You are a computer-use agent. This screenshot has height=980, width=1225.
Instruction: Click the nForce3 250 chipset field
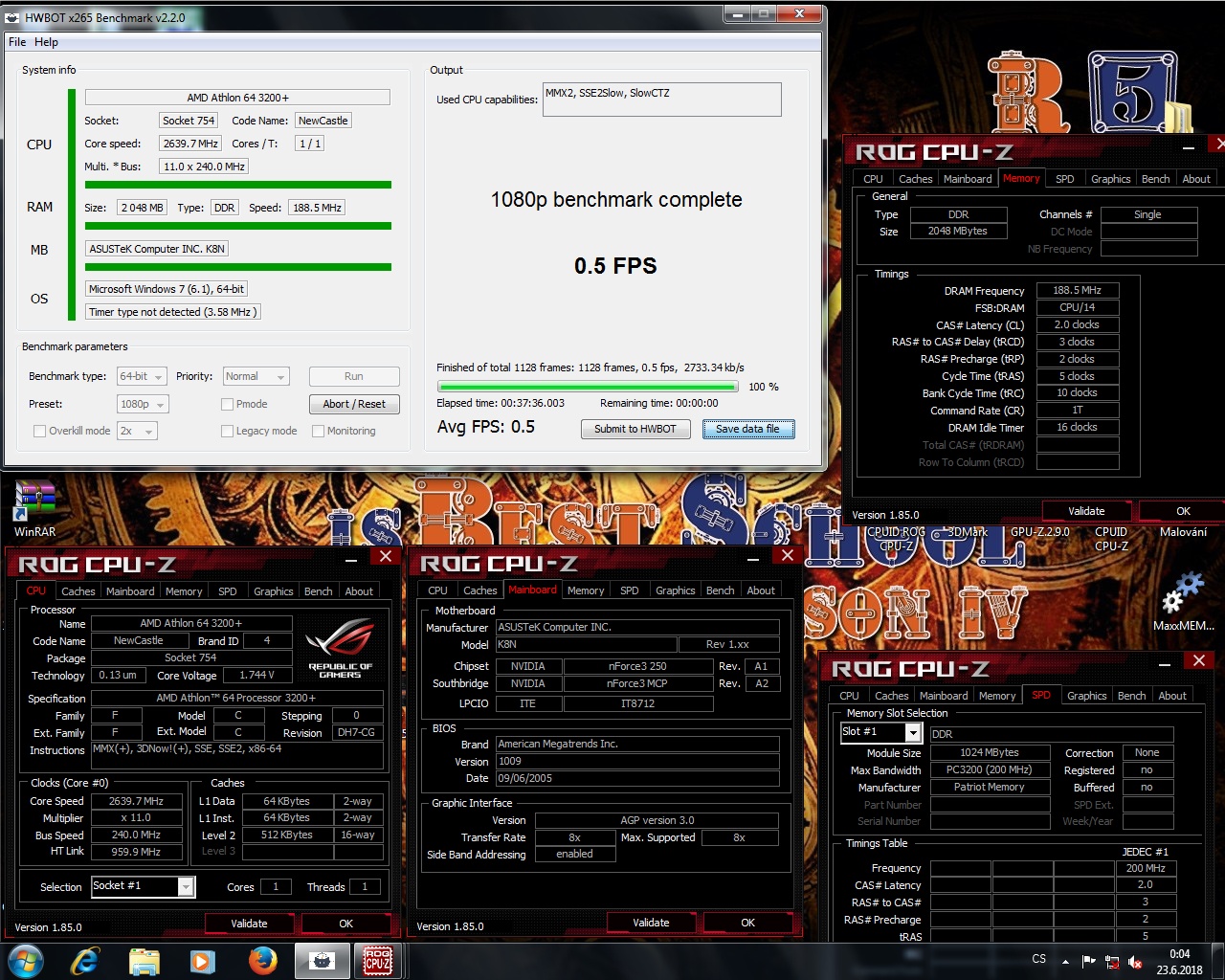(637, 666)
